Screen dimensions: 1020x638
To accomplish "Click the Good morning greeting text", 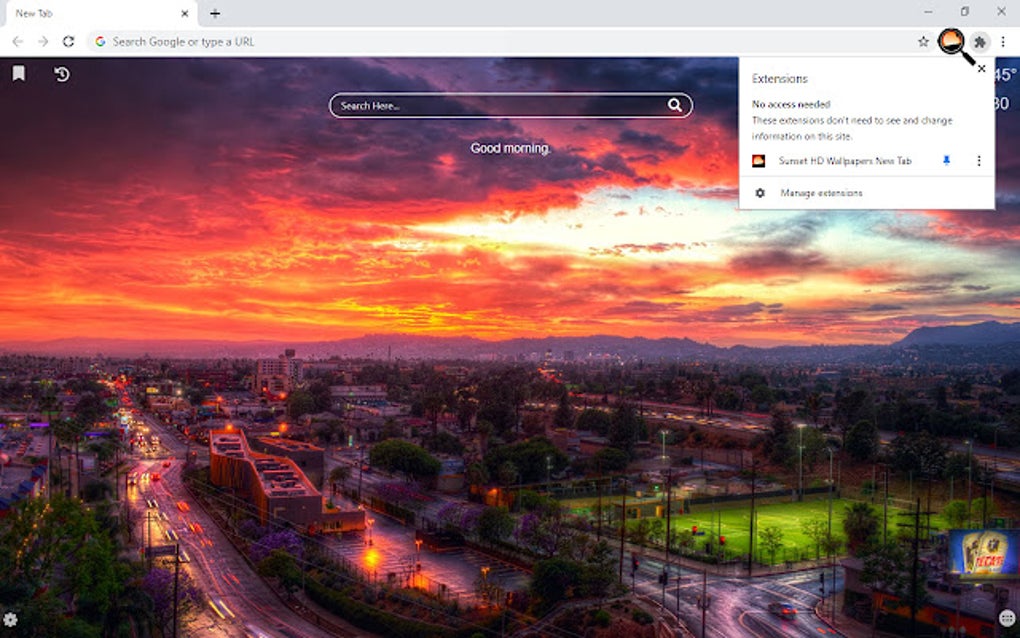I will coord(511,148).
